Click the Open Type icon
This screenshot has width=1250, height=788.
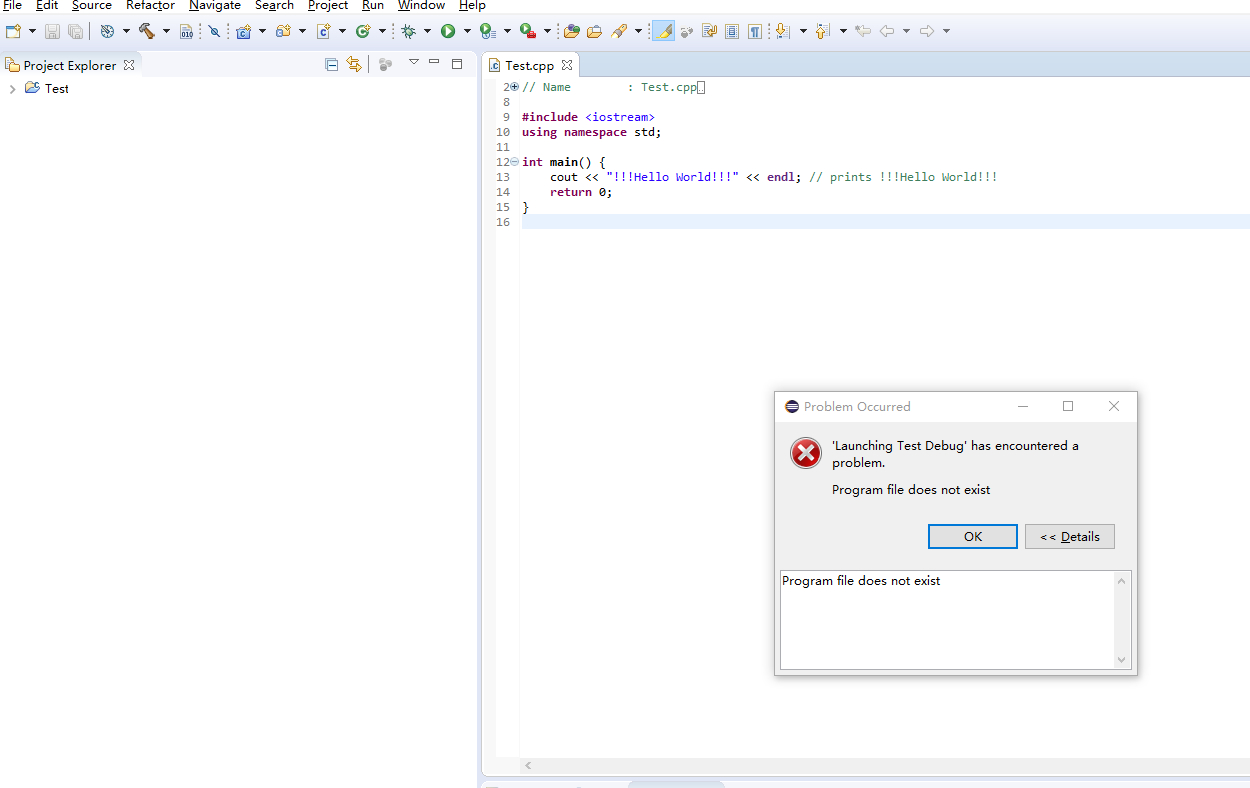click(572, 32)
